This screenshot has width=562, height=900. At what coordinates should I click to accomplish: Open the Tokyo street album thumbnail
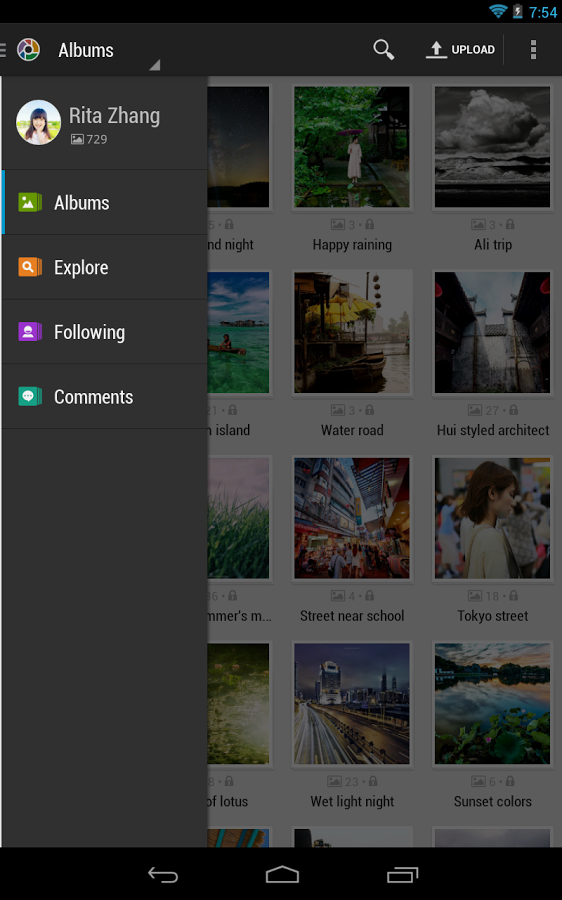[493, 518]
